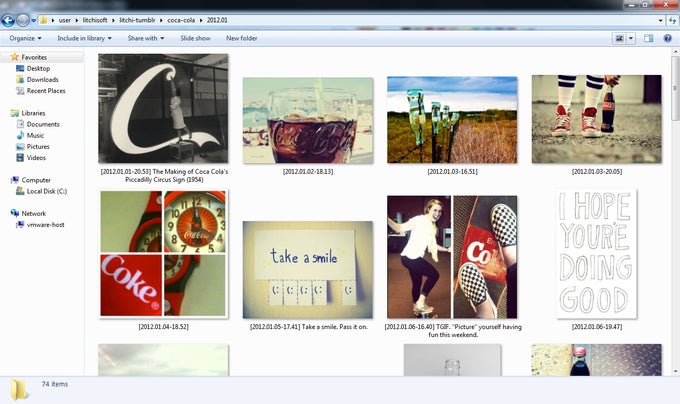Select 'litchi-tumblr' in the address breadcrumb
This screenshot has width=680, height=404.
pos(137,20)
